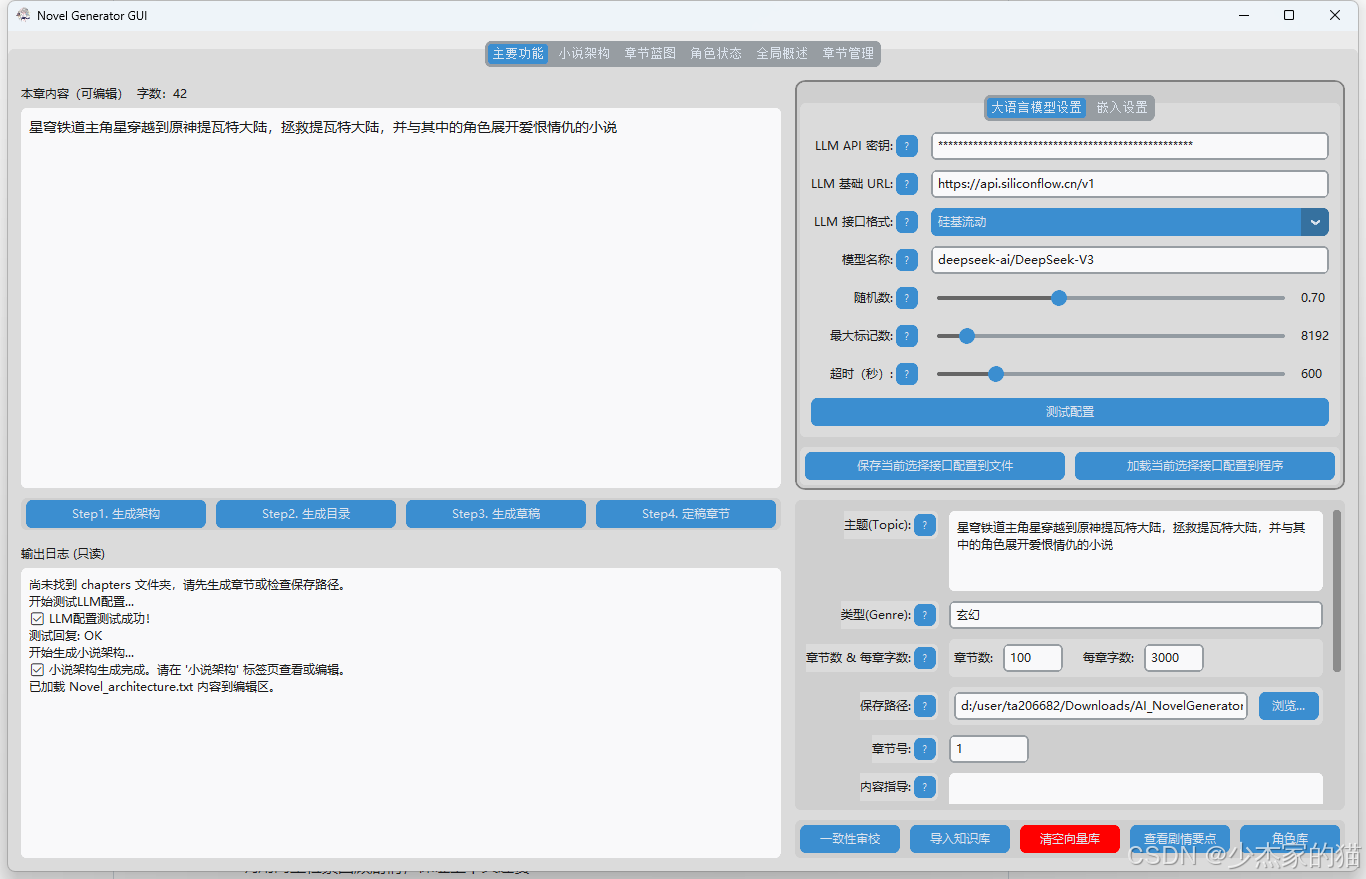
Task: Click the '测试回复: OK' log line
Action: 66,636
